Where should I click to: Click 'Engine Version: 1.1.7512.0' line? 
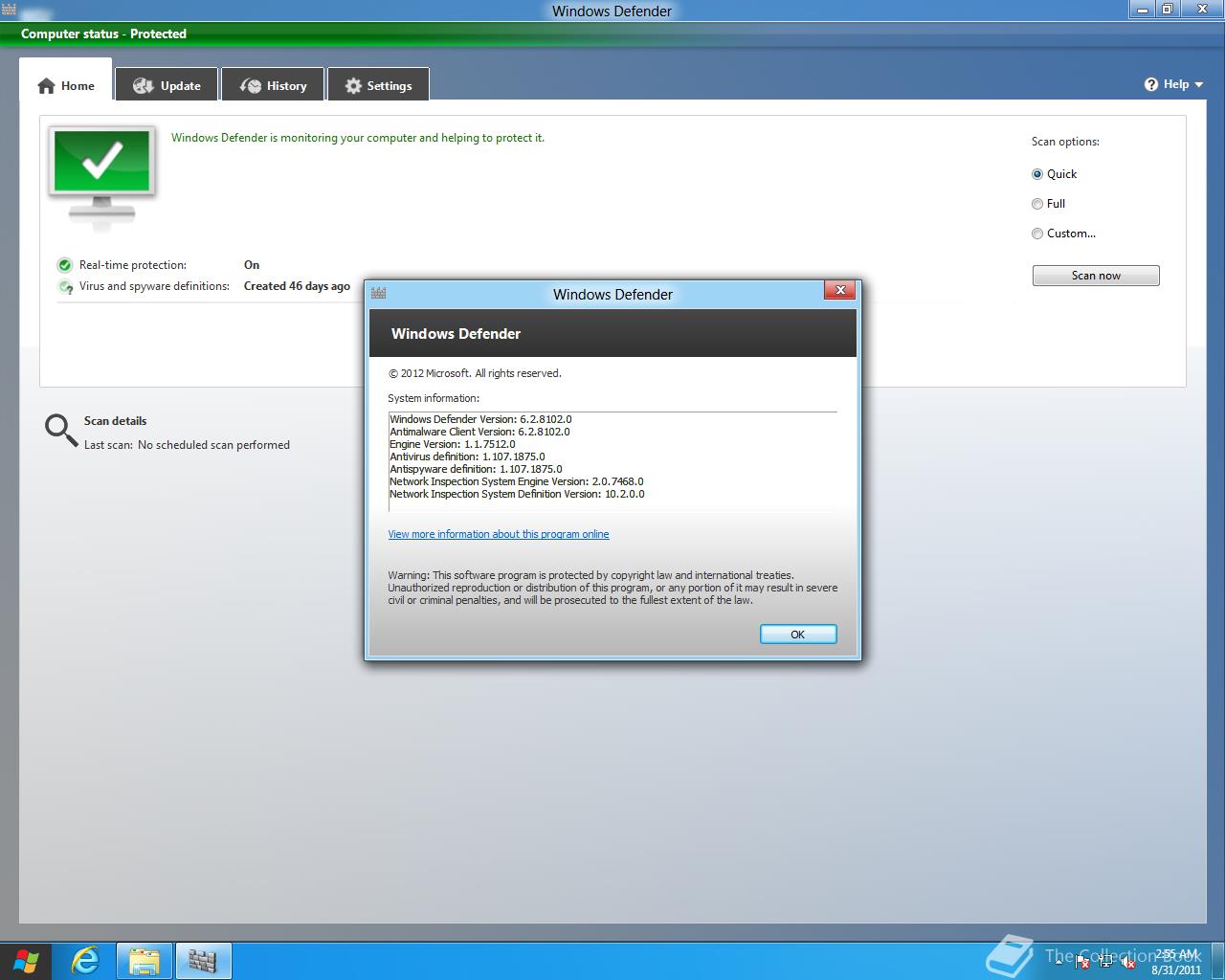pyautogui.click(x=453, y=444)
